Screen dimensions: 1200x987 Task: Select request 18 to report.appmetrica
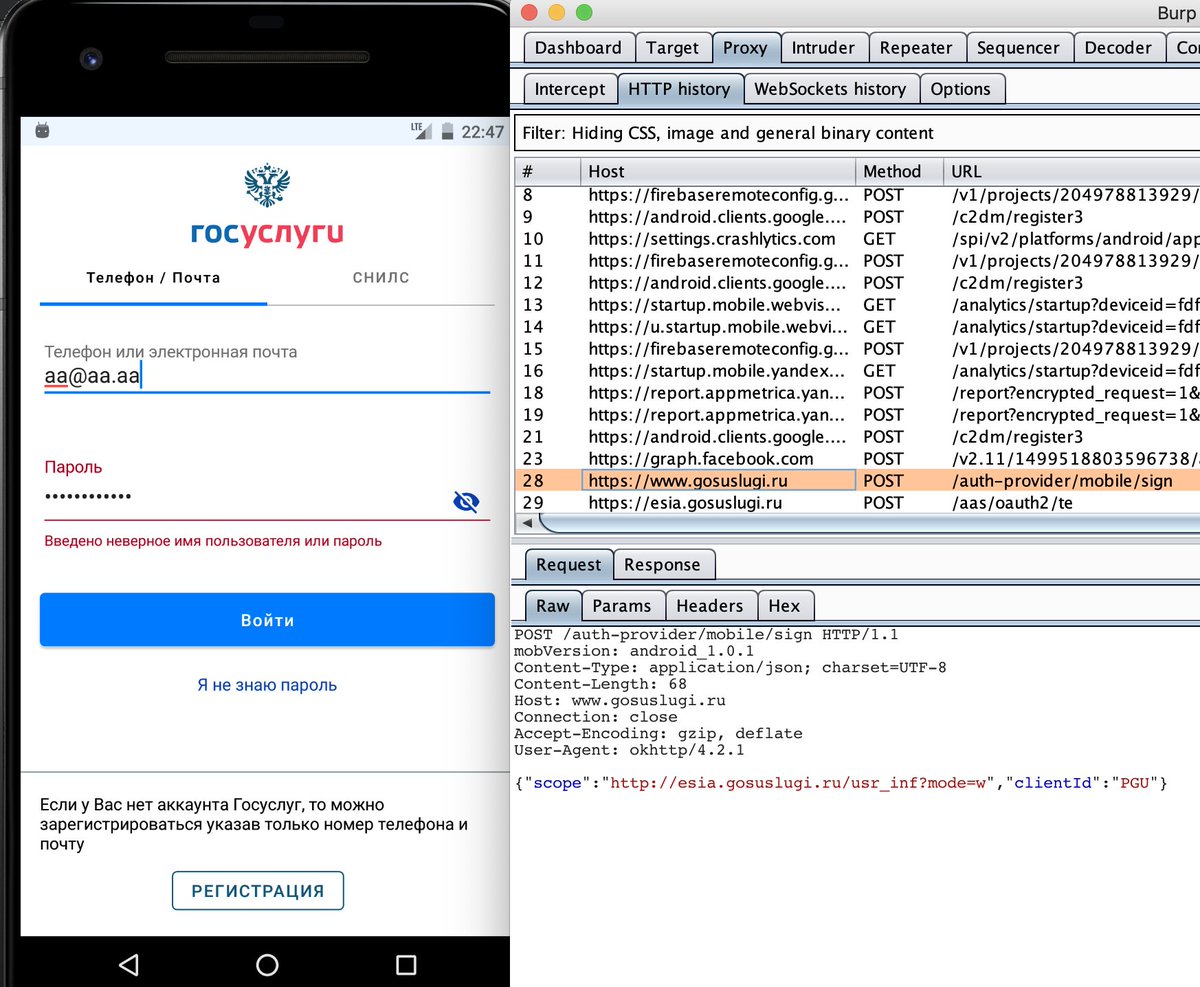(857, 393)
